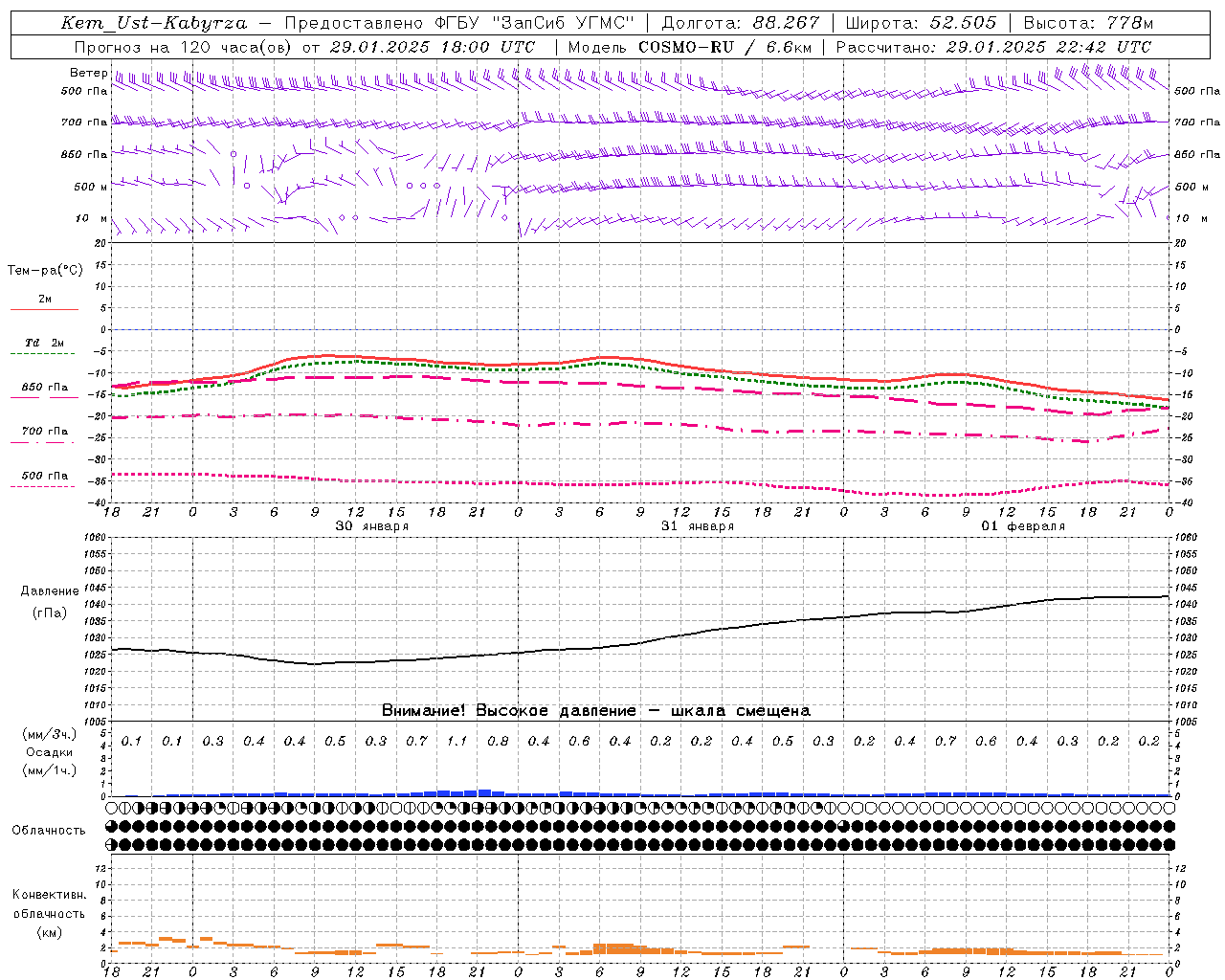Click the forecast header "Прогноз на 120 часа(ов)"

(184, 47)
